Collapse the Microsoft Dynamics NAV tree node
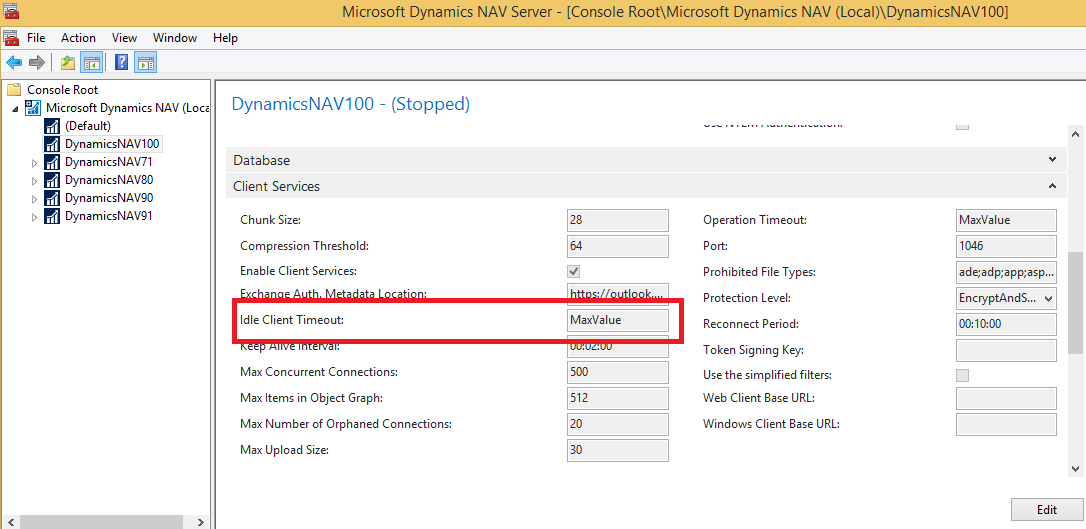This screenshot has height=529, width=1086. tap(15, 109)
